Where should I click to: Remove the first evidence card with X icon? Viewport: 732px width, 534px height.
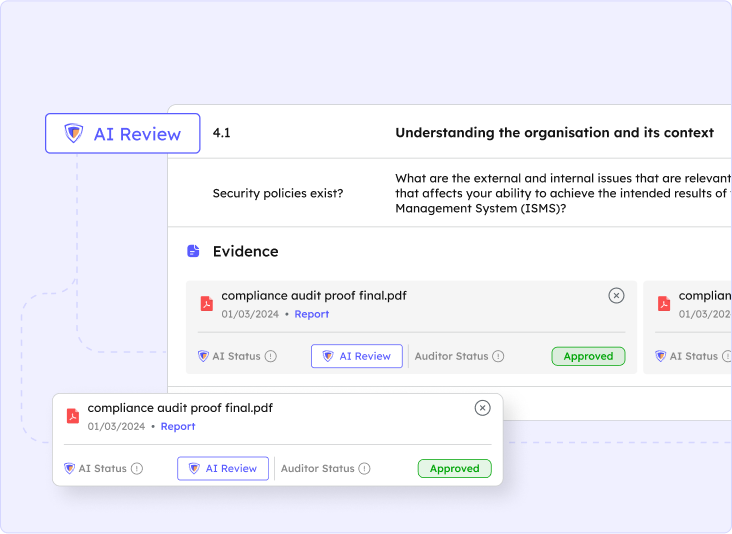click(616, 295)
